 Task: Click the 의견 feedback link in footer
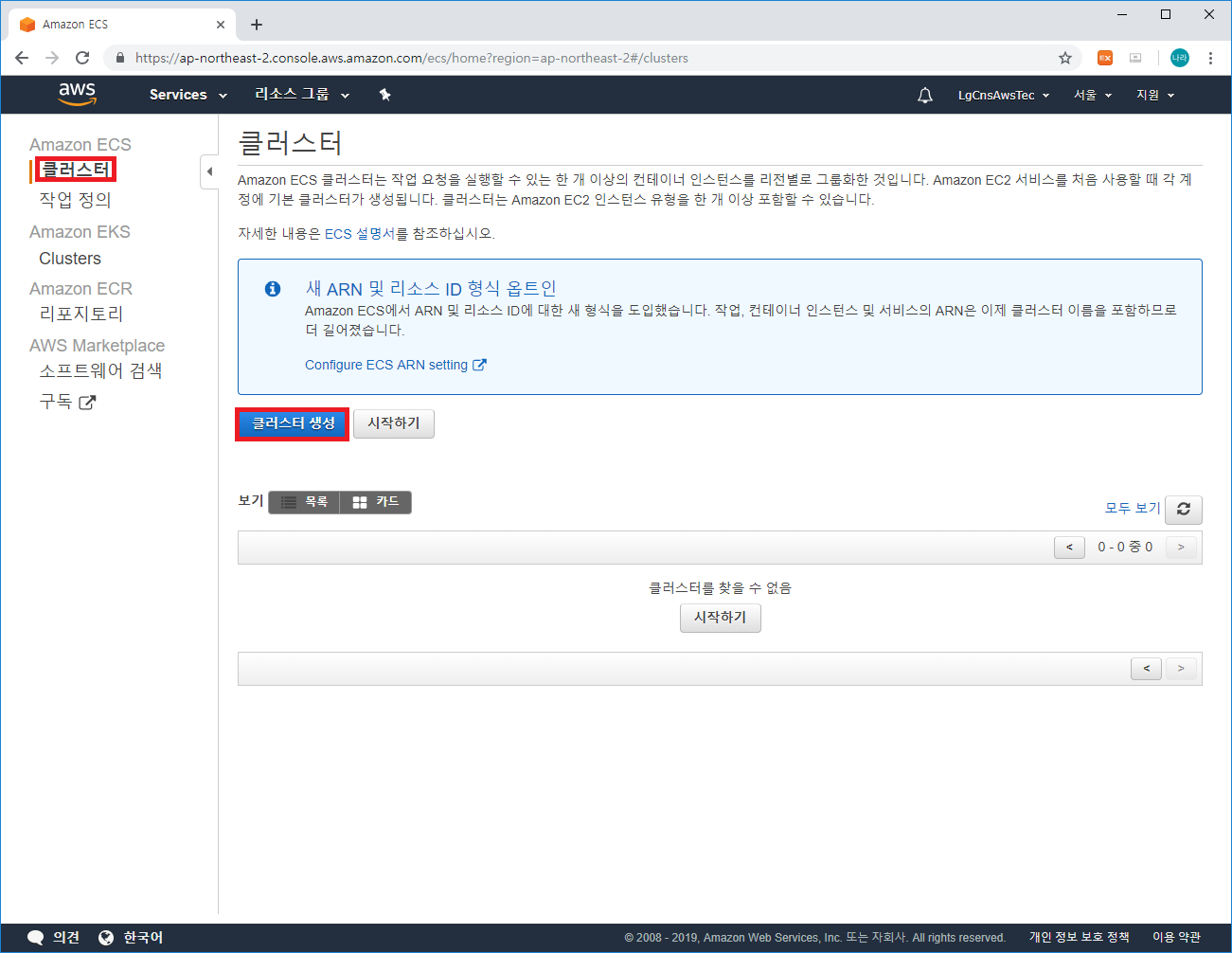click(66, 938)
